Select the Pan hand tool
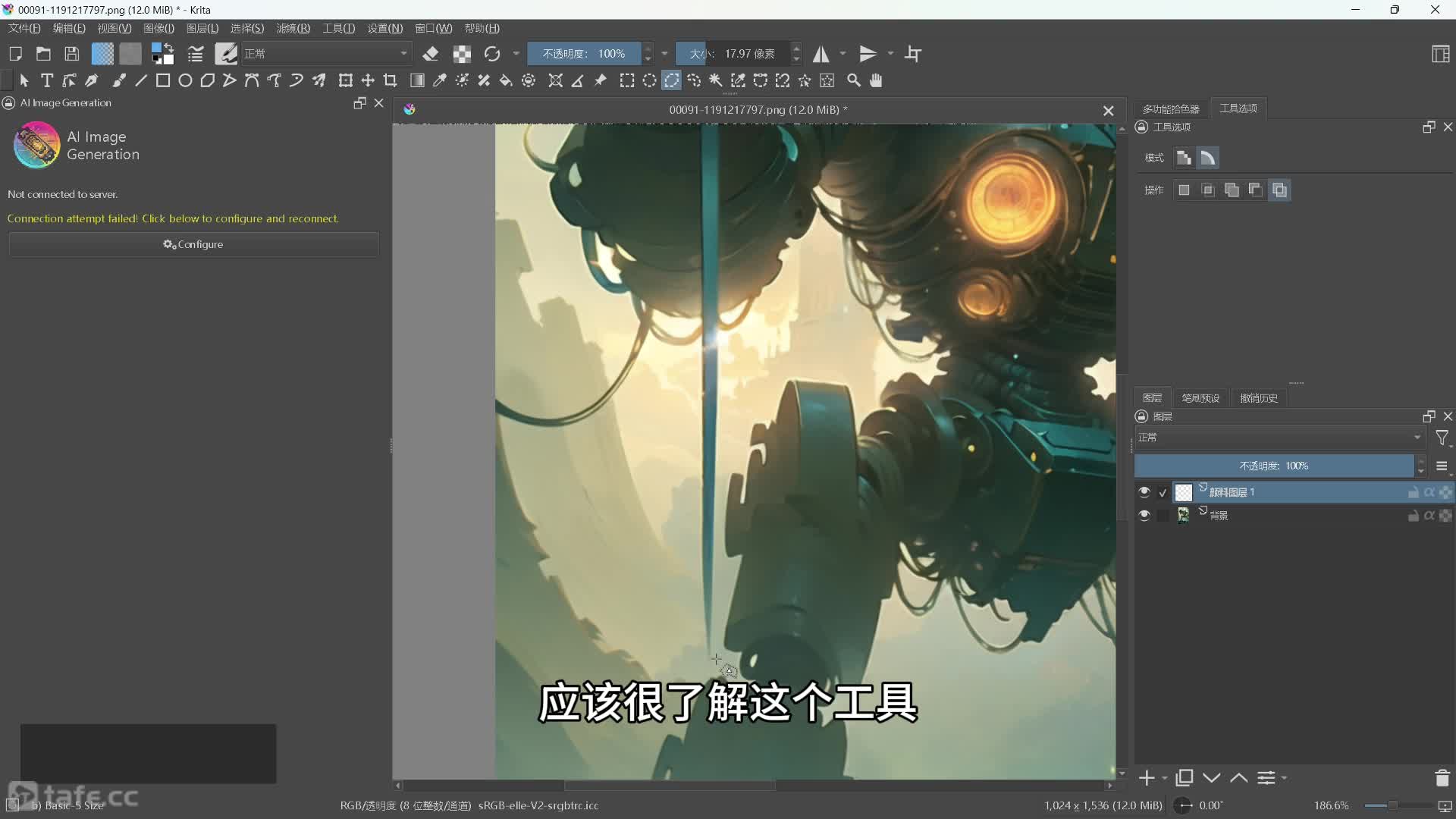Image resolution: width=1456 pixels, height=819 pixels. click(876, 80)
